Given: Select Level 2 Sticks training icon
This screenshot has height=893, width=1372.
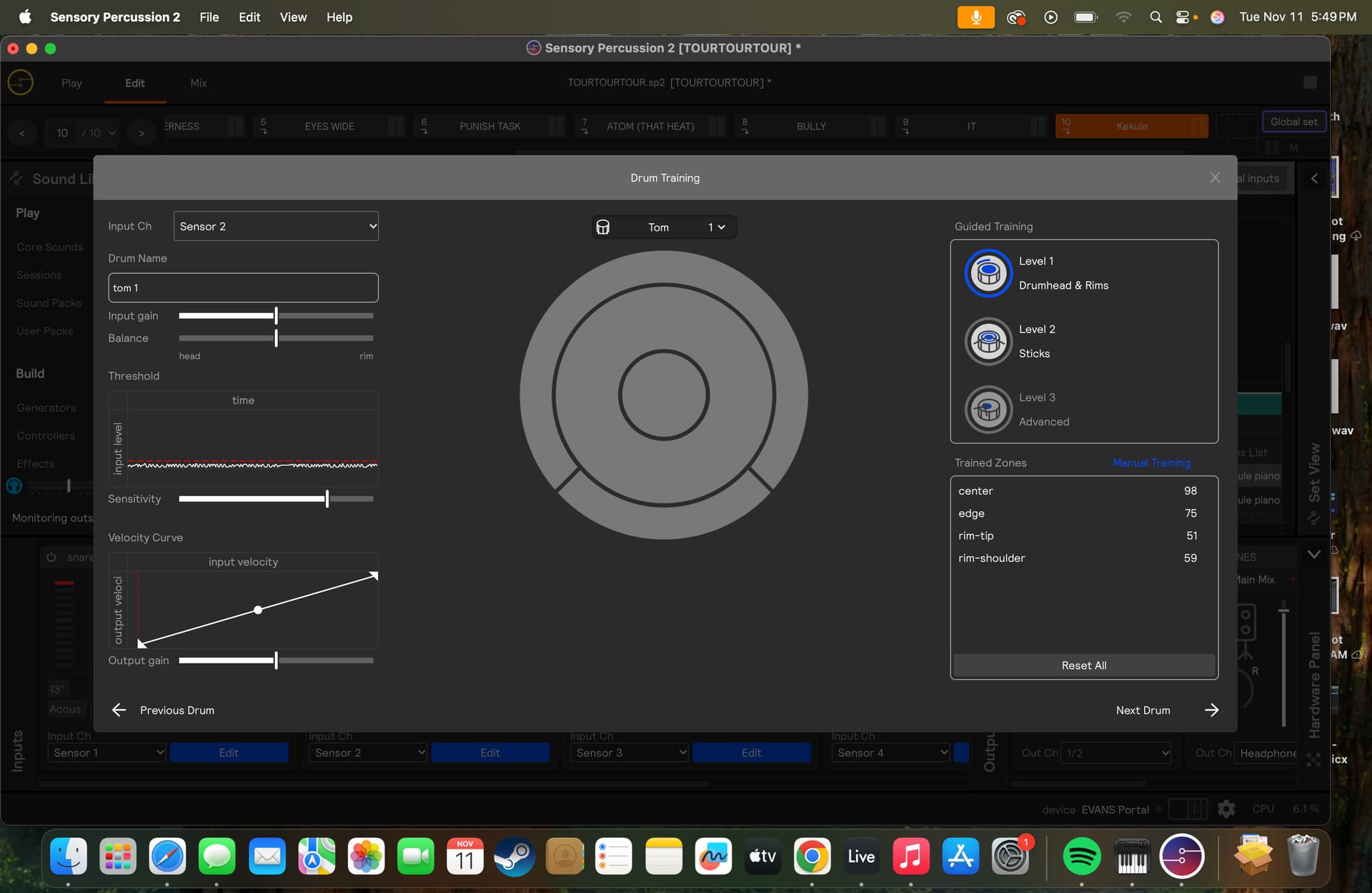Looking at the screenshot, I should [x=988, y=341].
